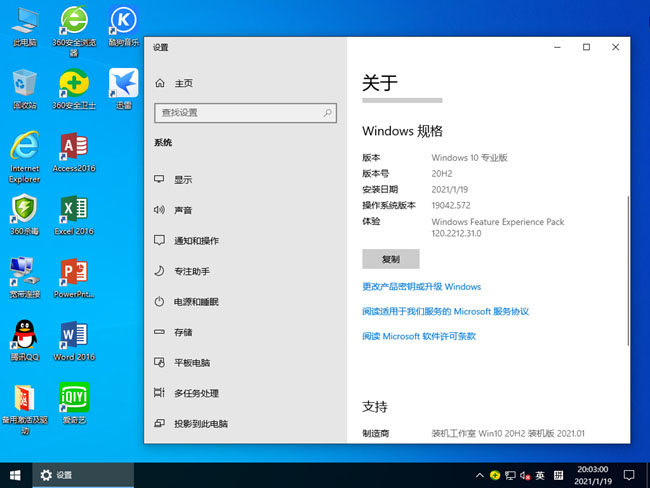Open the 迅雷 desktop shortcut
Viewport: 650px width, 488px height.
point(124,89)
